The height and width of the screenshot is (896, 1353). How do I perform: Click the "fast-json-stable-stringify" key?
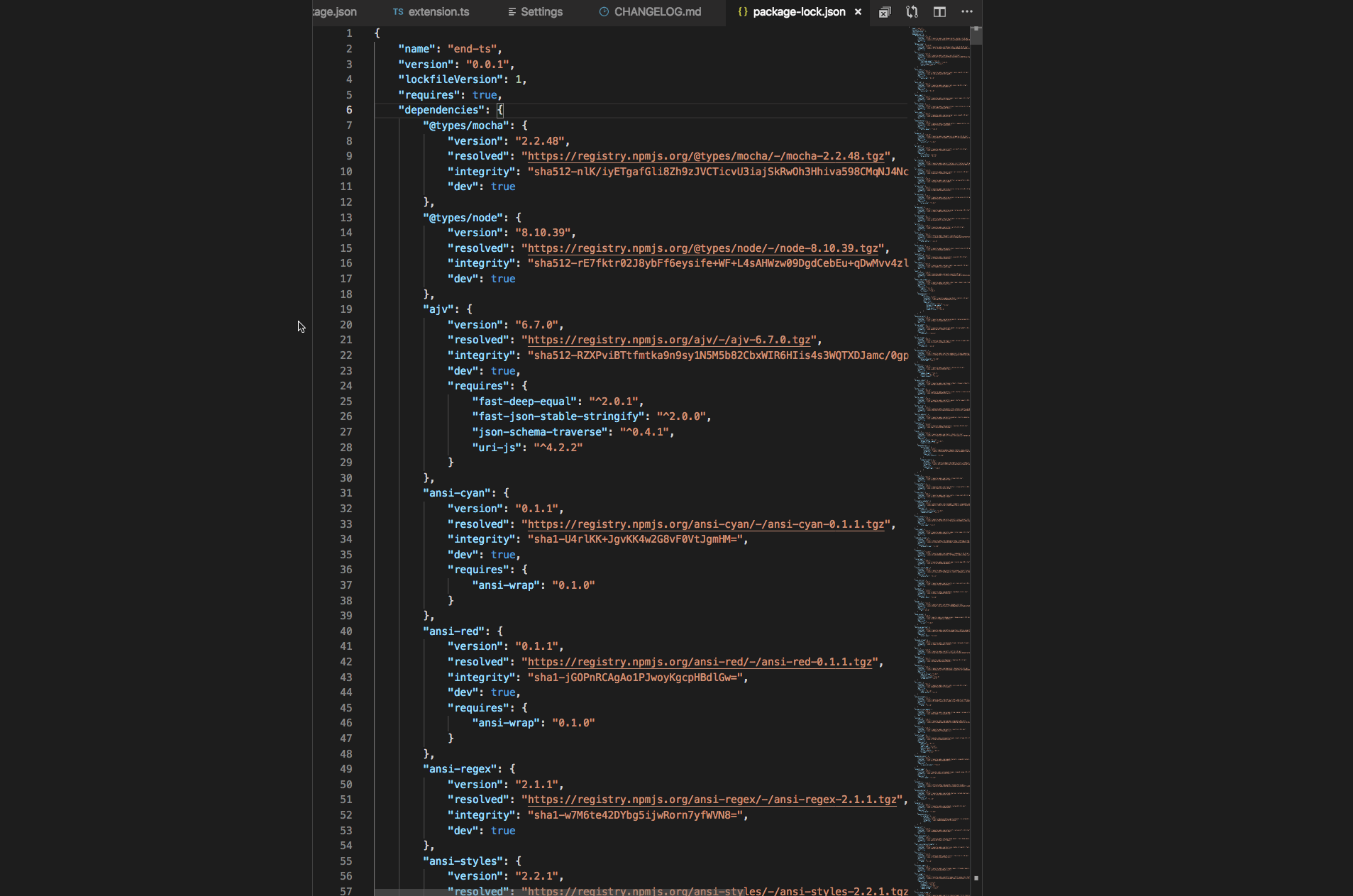(x=558, y=416)
